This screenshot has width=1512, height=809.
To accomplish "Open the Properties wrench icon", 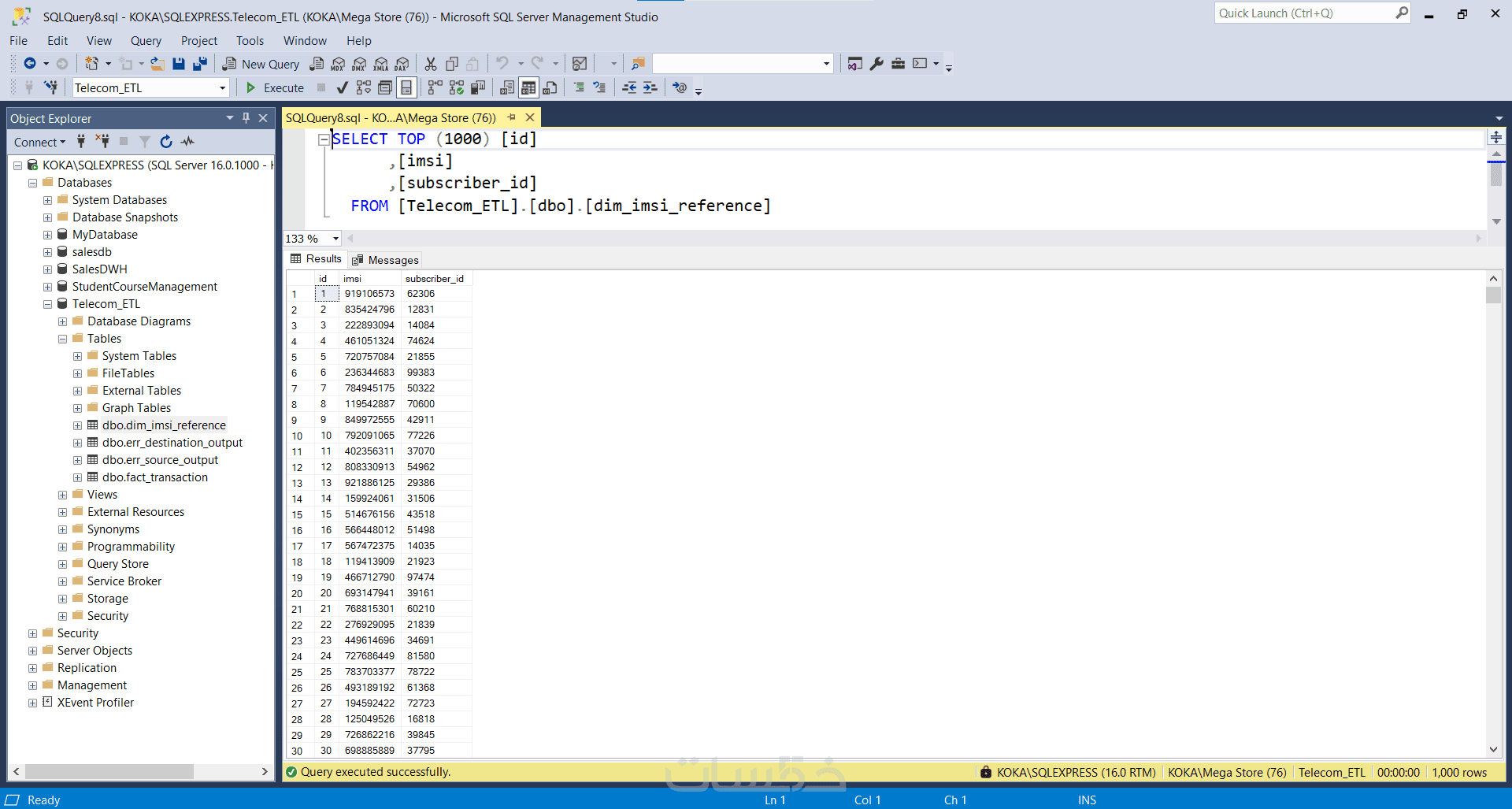I will click(x=876, y=64).
